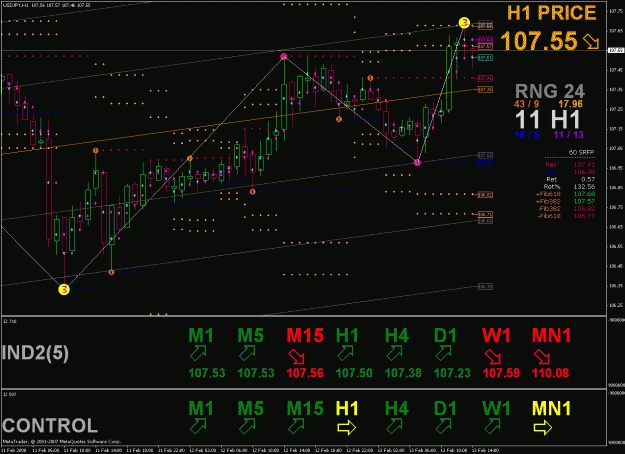Viewport: 625px width, 454px height.
Task: Click the MetaTrader copyright notice
Action: [61, 442]
